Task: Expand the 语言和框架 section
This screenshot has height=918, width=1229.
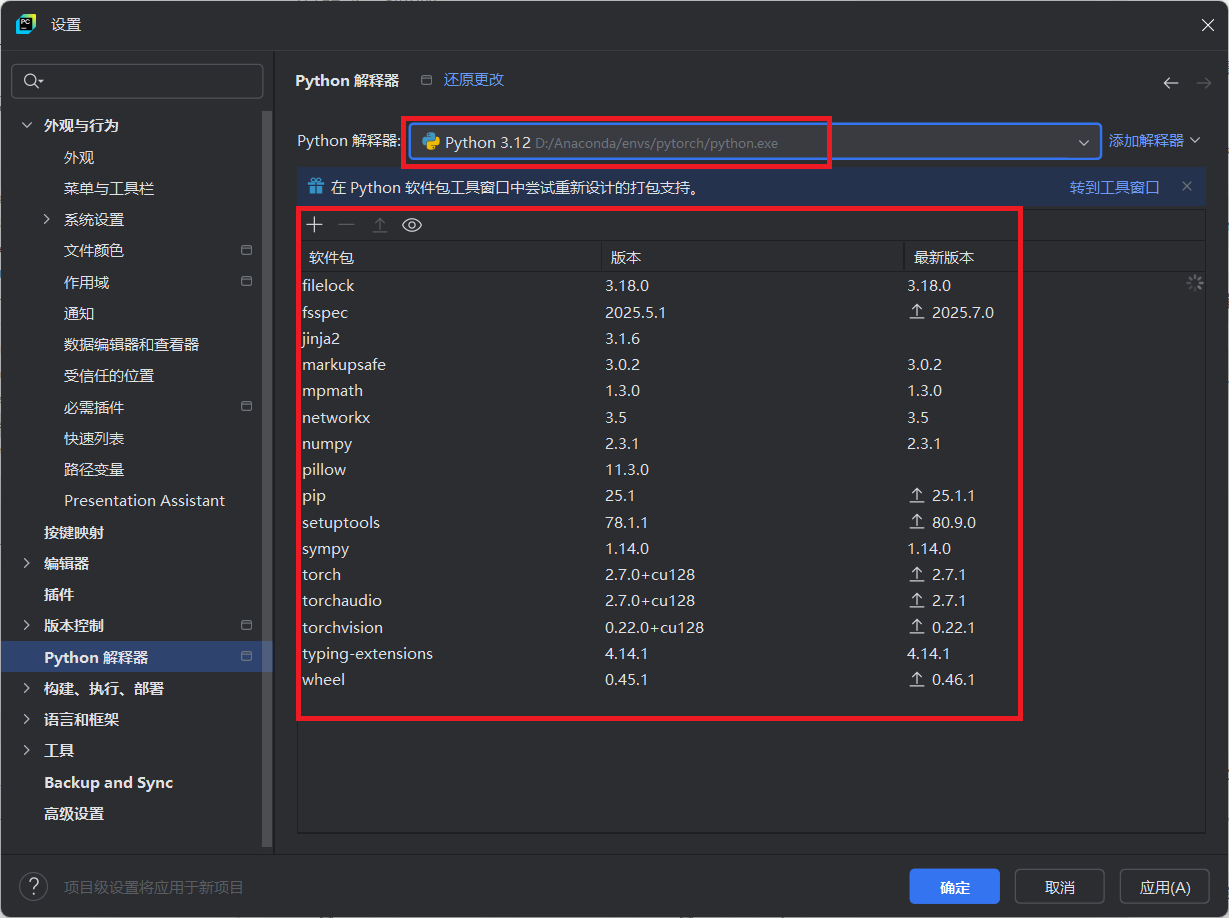Action: (x=26, y=719)
